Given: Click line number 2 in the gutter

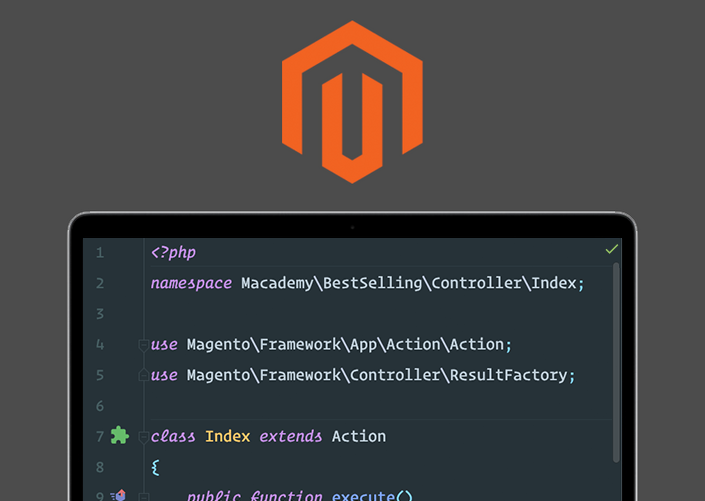Looking at the screenshot, I should [x=100, y=283].
